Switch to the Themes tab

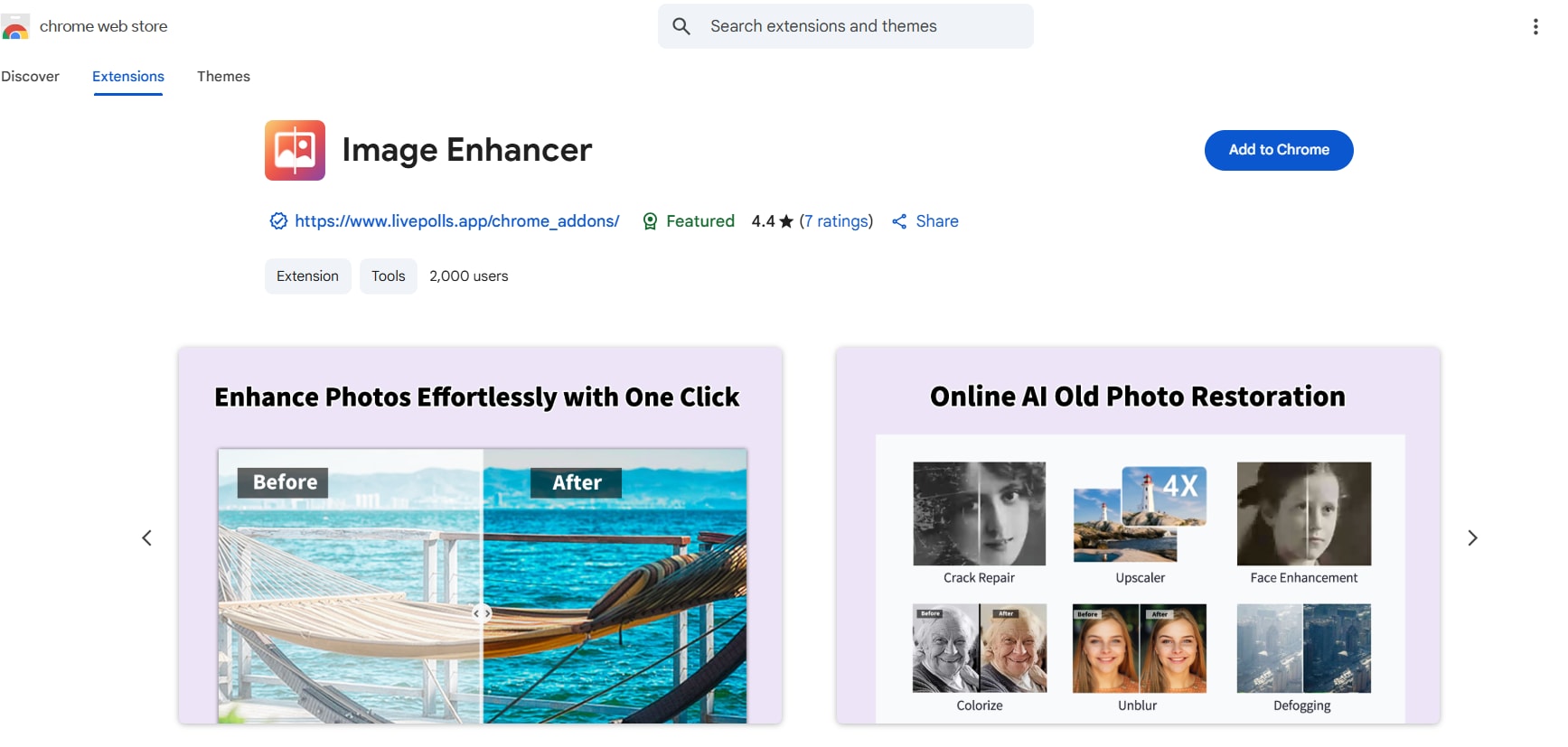click(223, 77)
